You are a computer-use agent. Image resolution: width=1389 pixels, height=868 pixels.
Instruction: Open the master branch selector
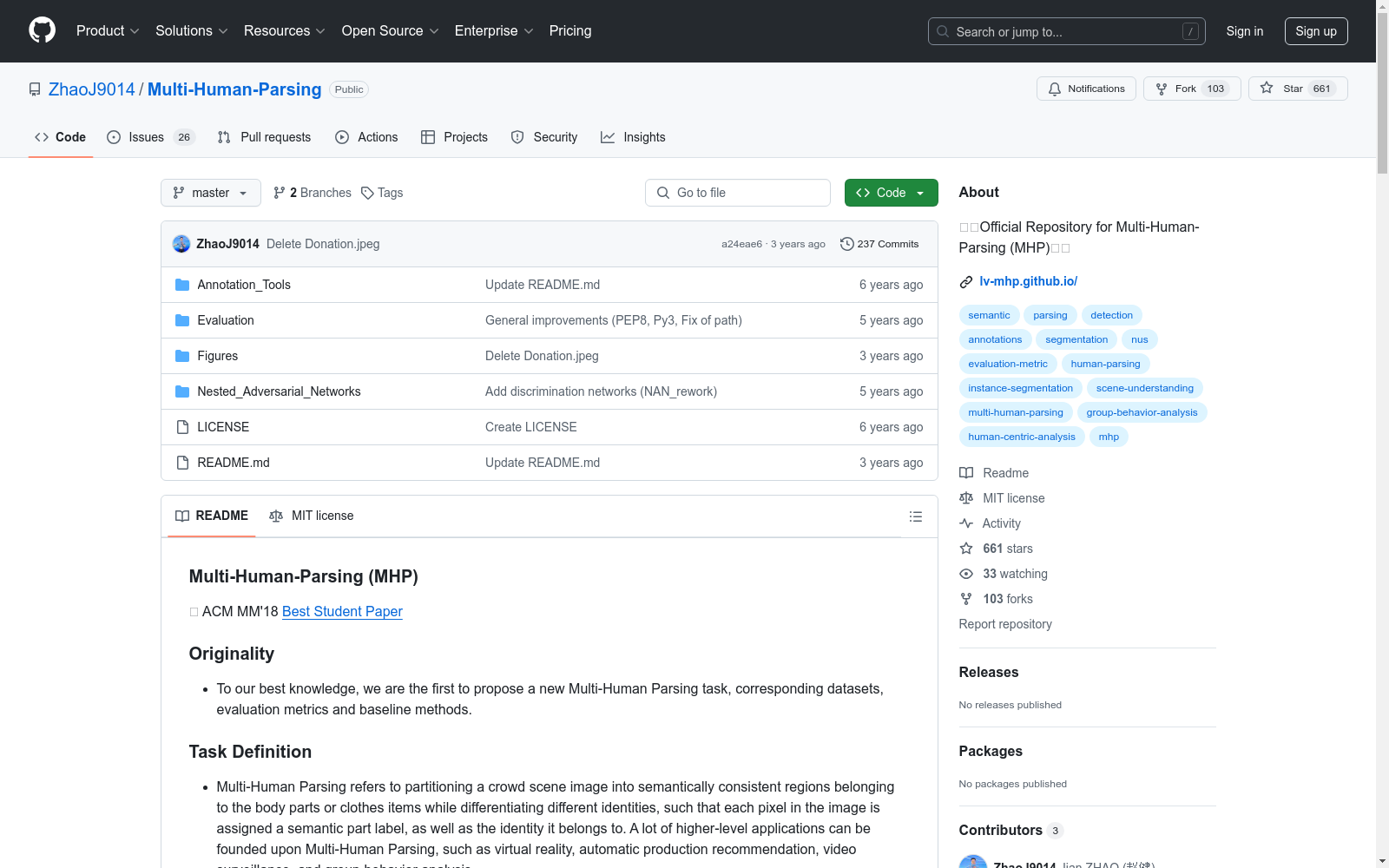point(211,193)
